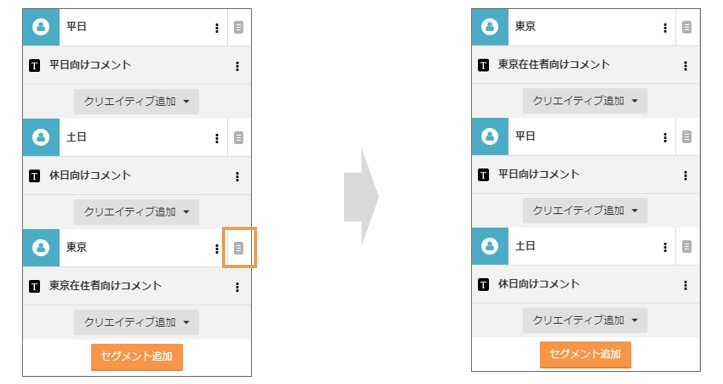
Task: Open three-dot menu for 土日 segment, right list
Action: 665,248
